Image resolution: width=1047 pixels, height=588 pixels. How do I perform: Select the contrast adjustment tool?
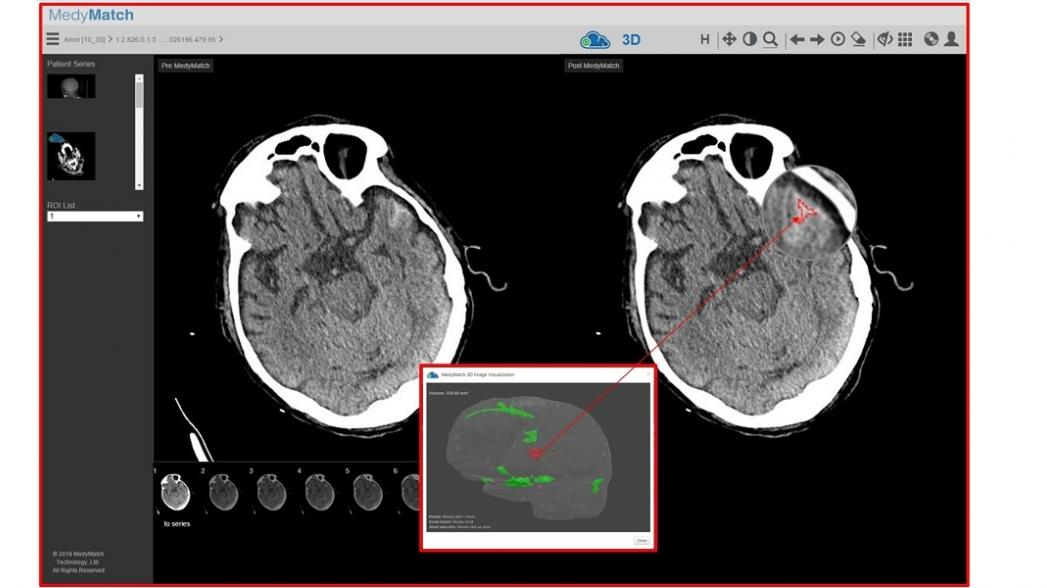click(x=749, y=39)
